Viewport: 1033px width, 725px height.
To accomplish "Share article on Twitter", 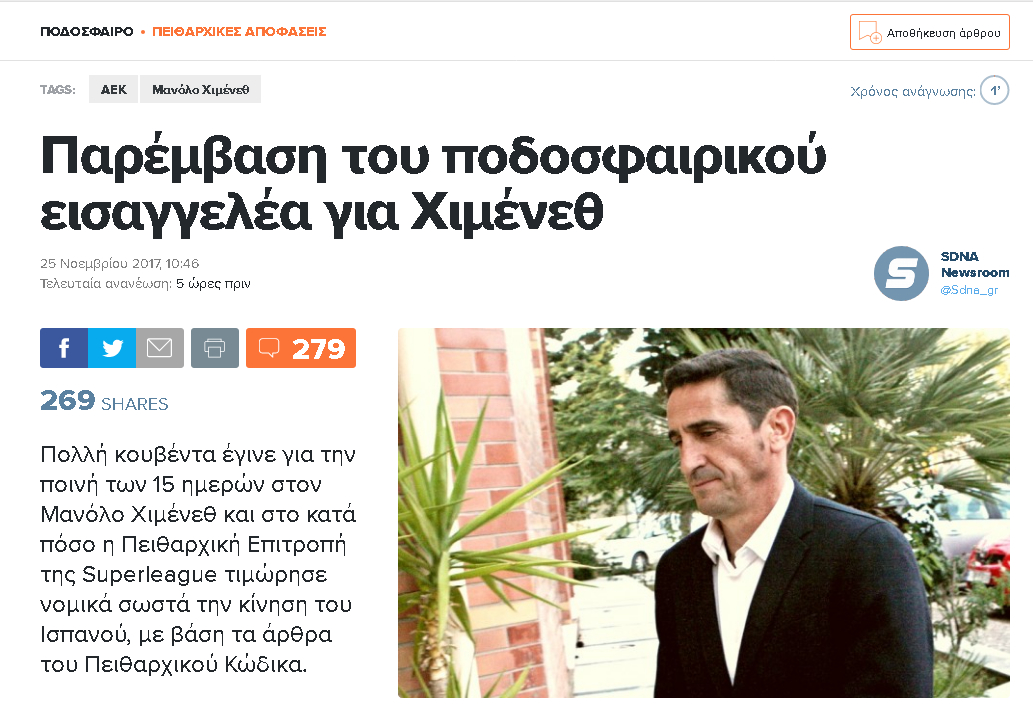I will pyautogui.click(x=112, y=348).
